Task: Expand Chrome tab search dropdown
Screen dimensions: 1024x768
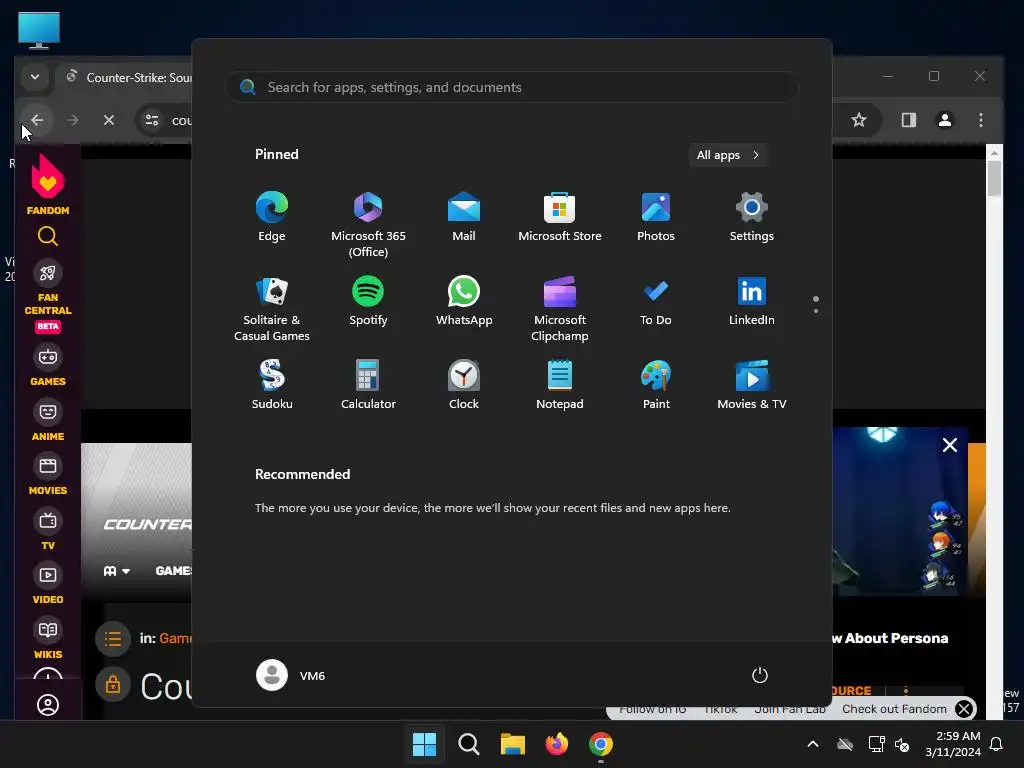Action: tap(35, 77)
